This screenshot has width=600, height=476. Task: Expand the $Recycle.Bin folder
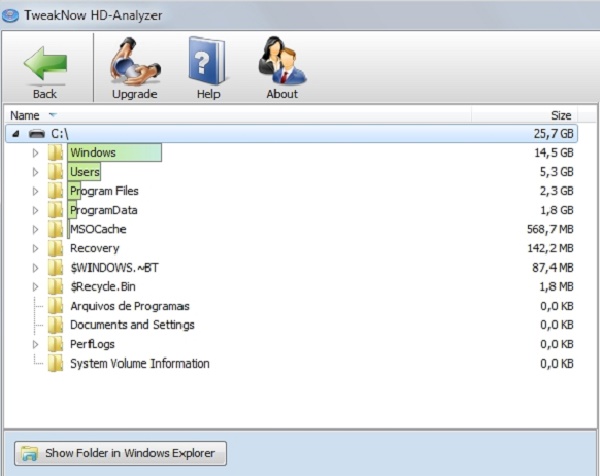point(36,287)
